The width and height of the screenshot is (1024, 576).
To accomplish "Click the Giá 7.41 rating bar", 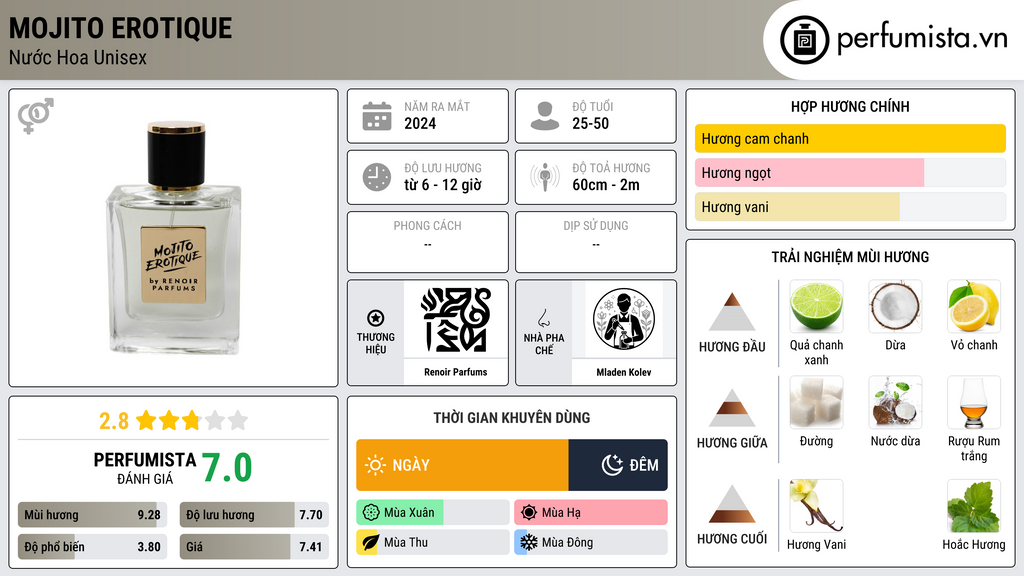I will tap(254, 547).
